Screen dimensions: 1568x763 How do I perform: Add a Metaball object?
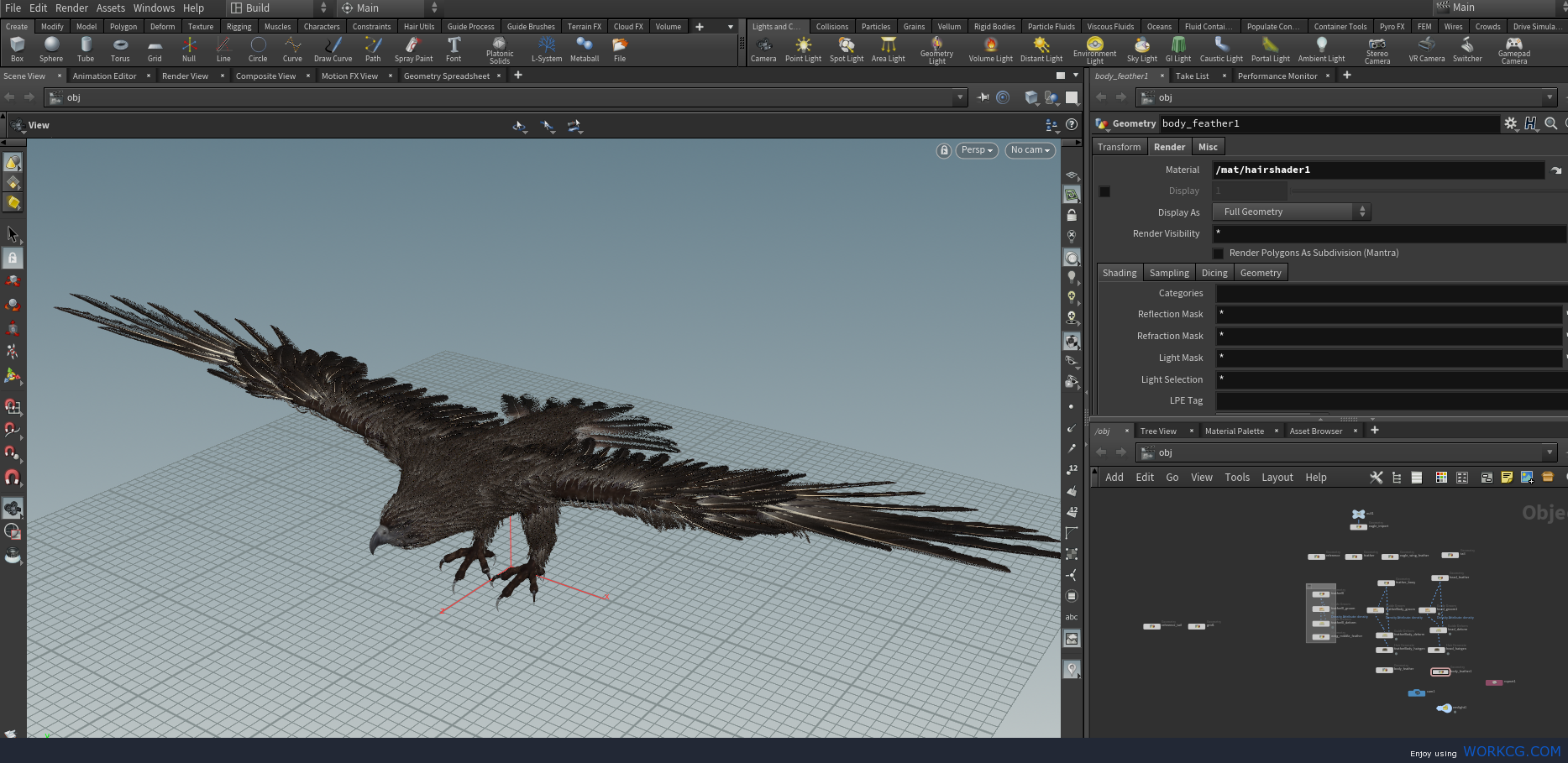[585, 50]
